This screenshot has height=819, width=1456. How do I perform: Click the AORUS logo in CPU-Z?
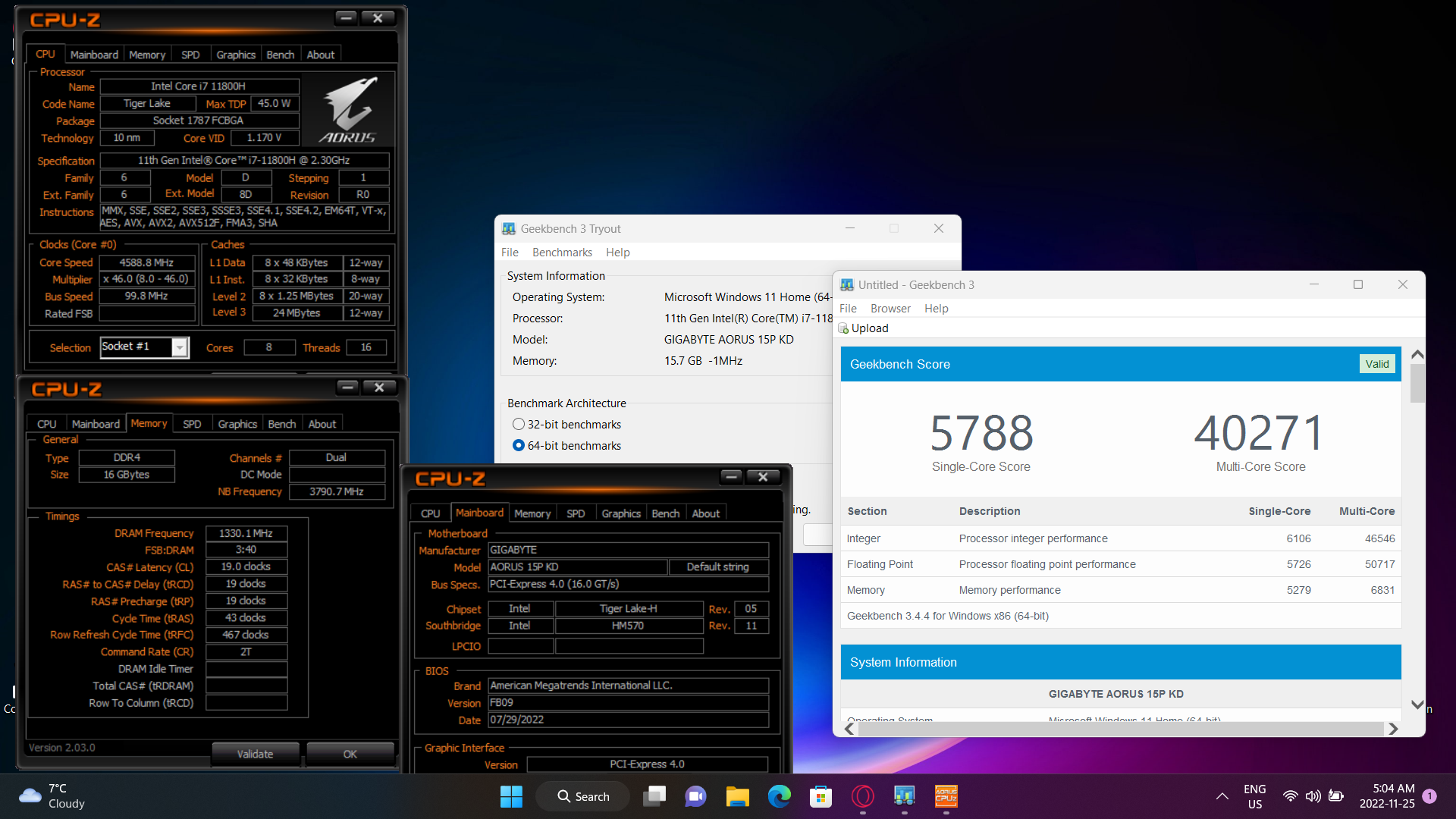tap(348, 109)
